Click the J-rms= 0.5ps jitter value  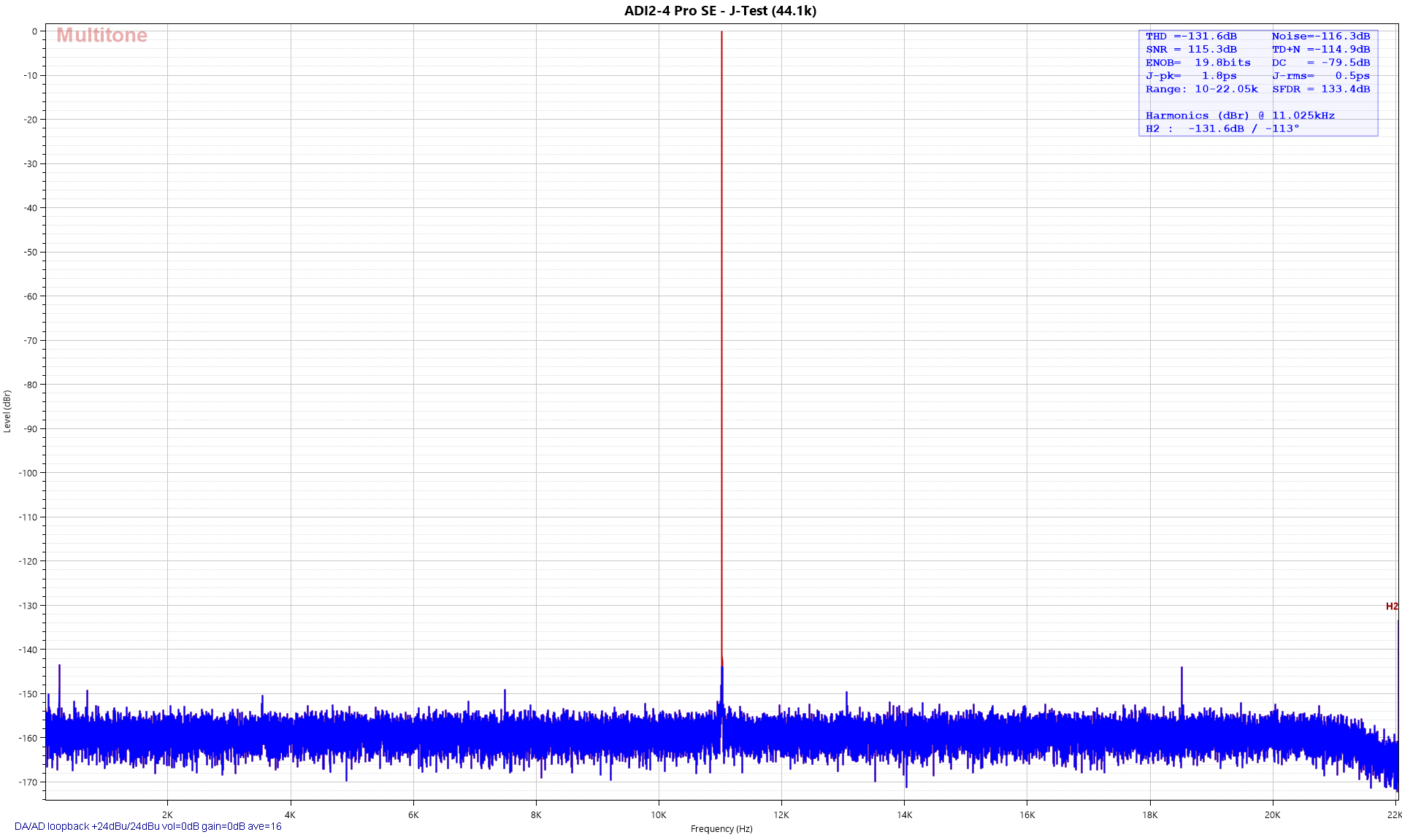(1320, 76)
